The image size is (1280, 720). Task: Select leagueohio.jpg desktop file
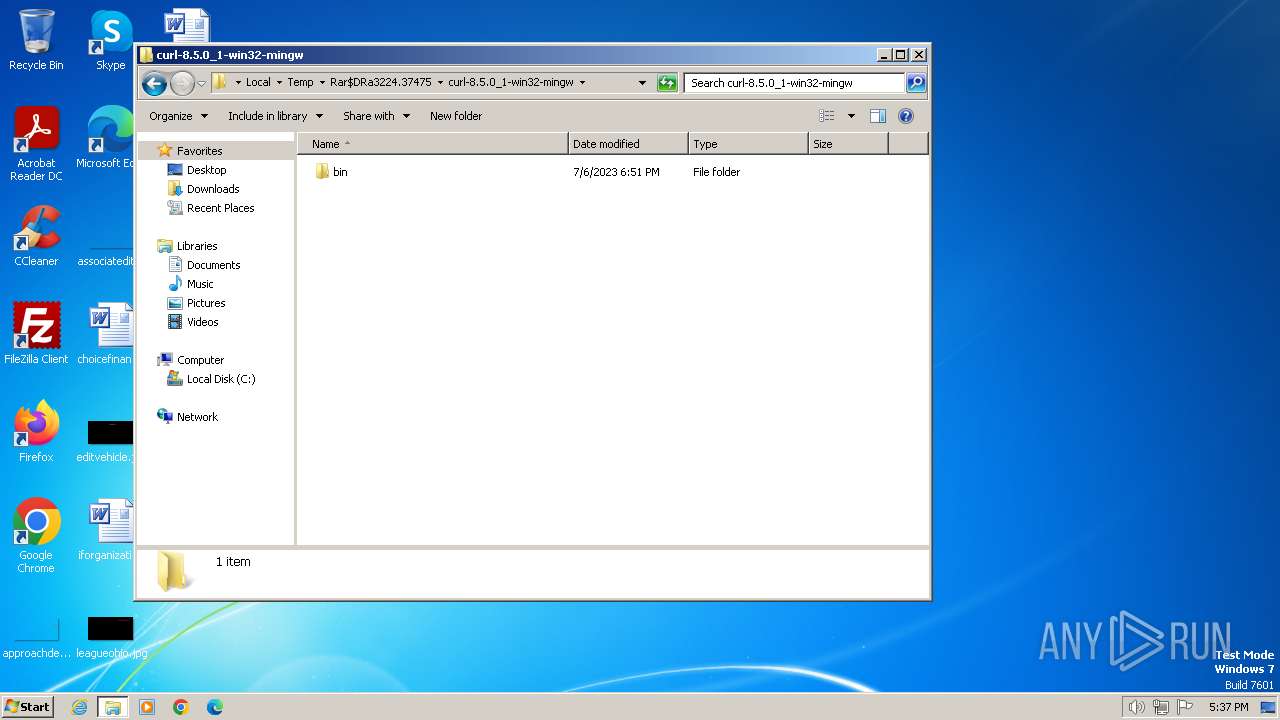pyautogui.click(x=110, y=638)
